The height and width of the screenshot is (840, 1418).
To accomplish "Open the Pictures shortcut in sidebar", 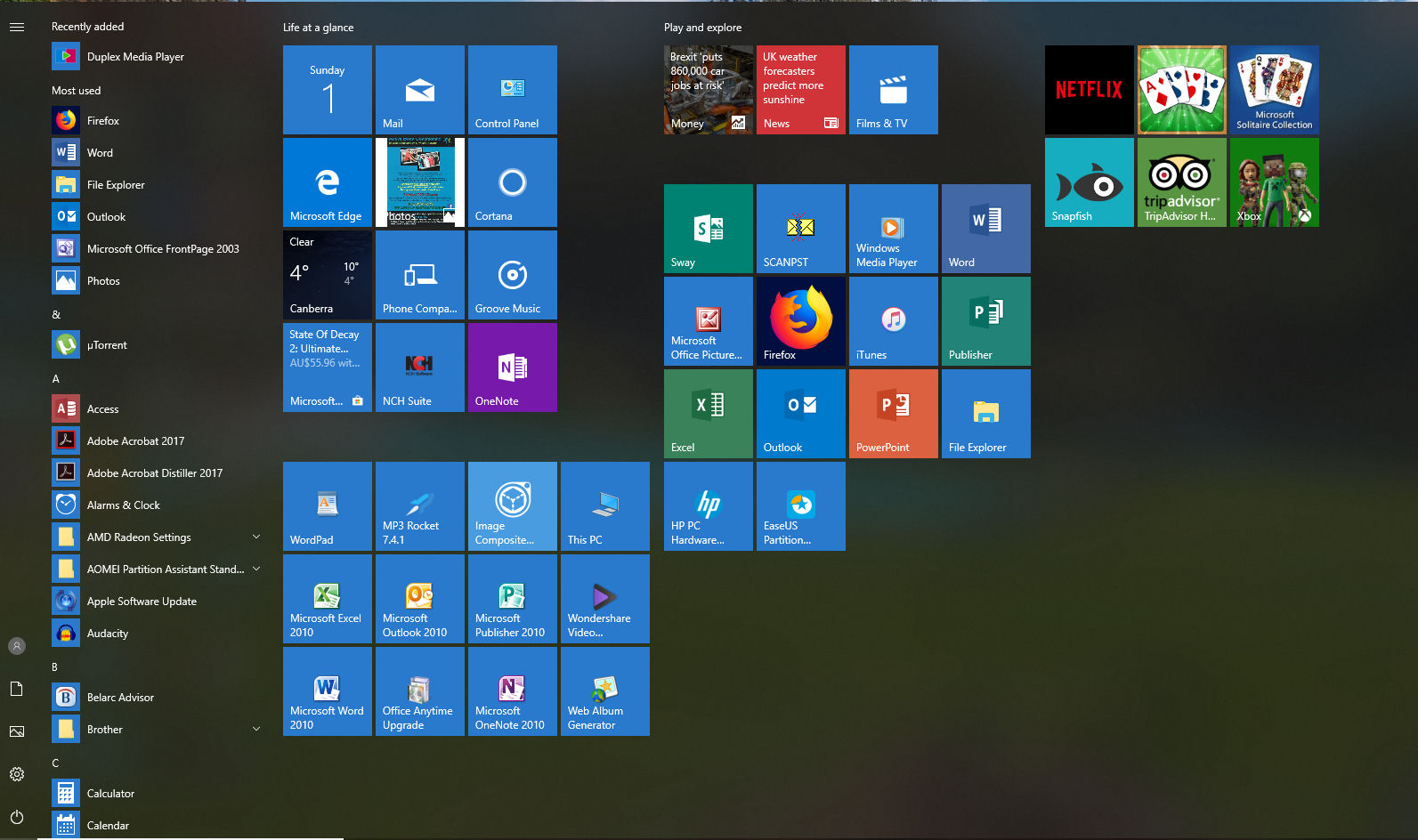I will point(17,731).
